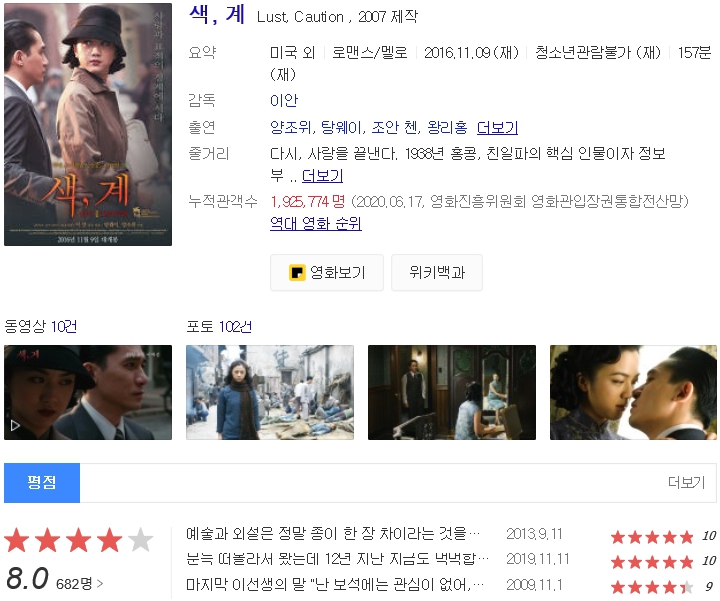The image size is (720, 601).
Task: Open actress 탕웨이 link
Action: coord(342,127)
